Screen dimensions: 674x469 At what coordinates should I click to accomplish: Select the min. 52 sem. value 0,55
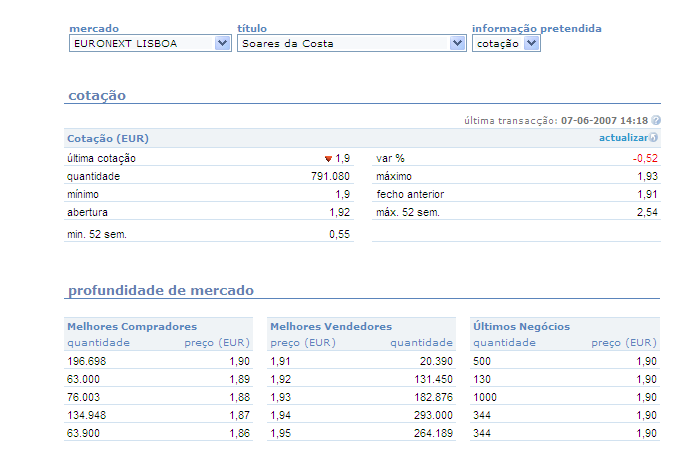pyautogui.click(x=340, y=234)
